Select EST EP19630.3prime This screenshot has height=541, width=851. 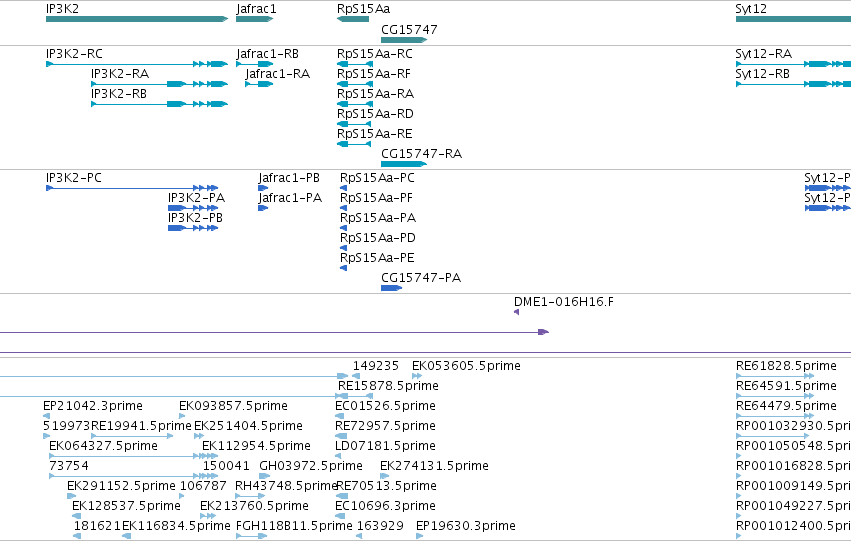coord(420,536)
